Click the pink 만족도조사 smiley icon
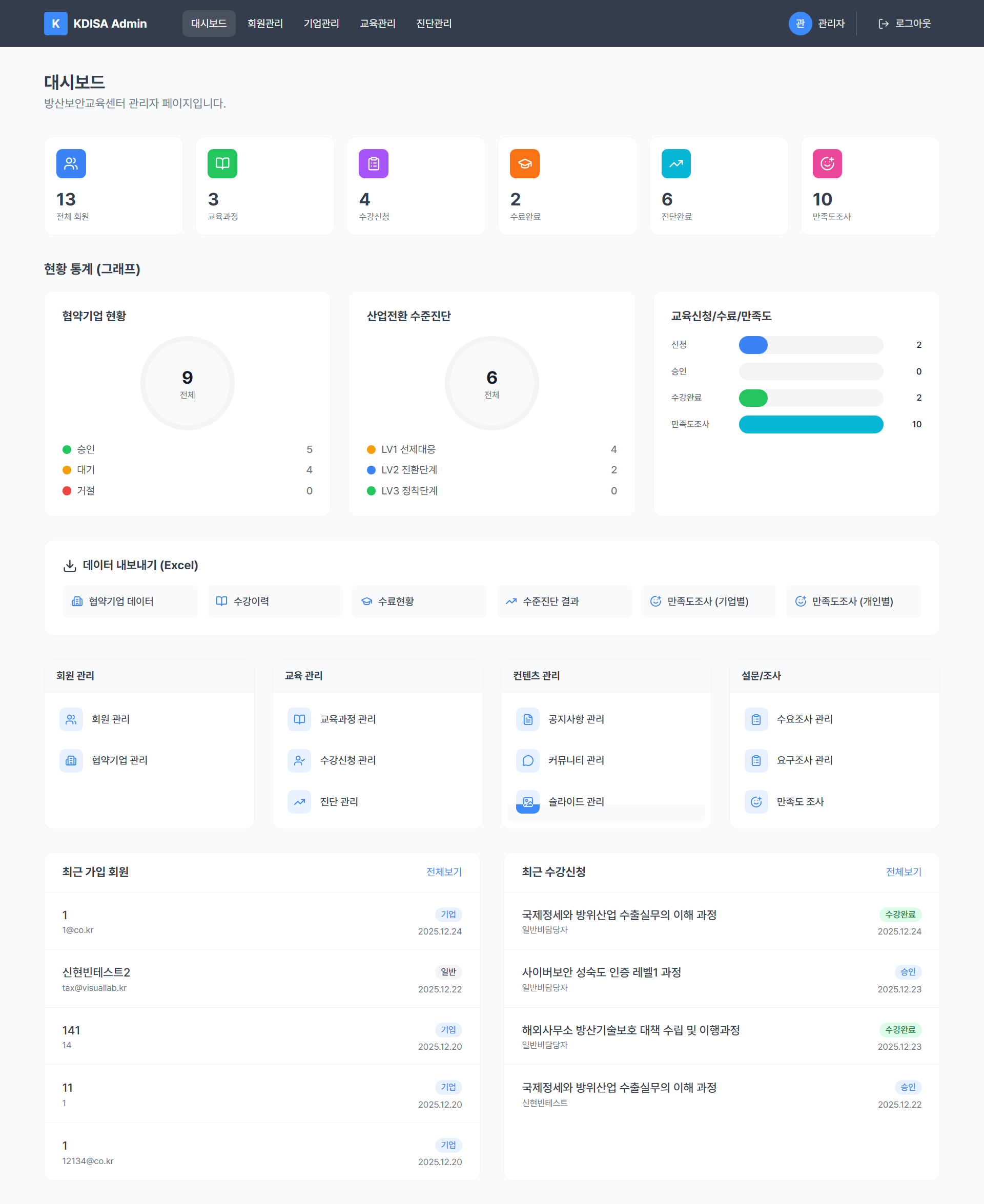Viewport: 984px width, 1204px height. (827, 164)
